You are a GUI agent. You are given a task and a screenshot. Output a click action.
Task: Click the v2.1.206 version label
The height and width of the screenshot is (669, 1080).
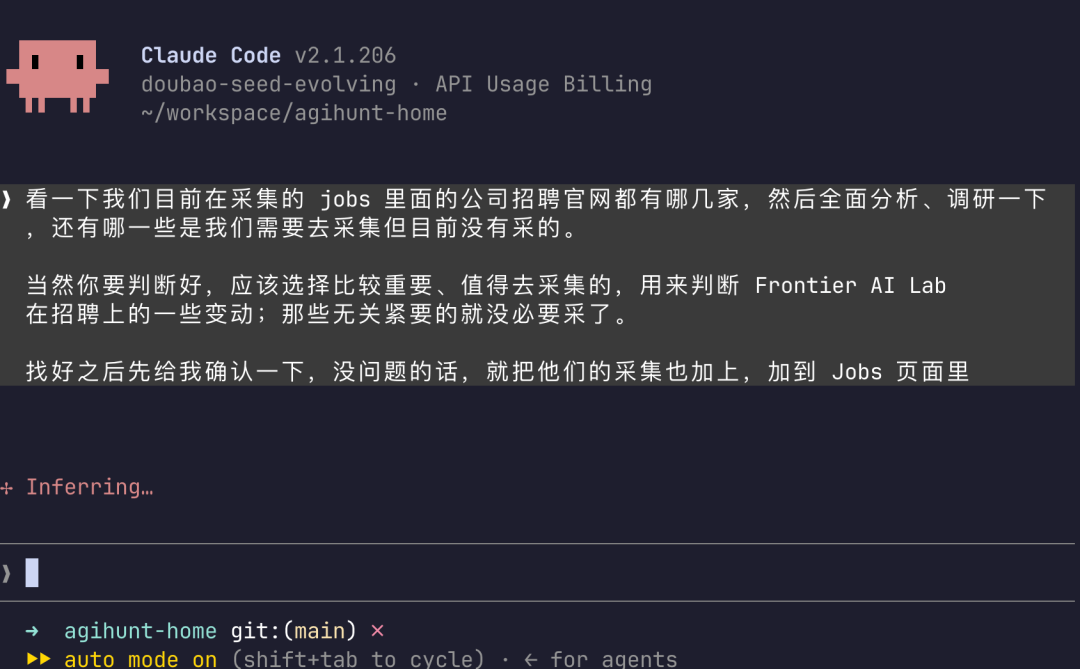pyautogui.click(x=346, y=55)
